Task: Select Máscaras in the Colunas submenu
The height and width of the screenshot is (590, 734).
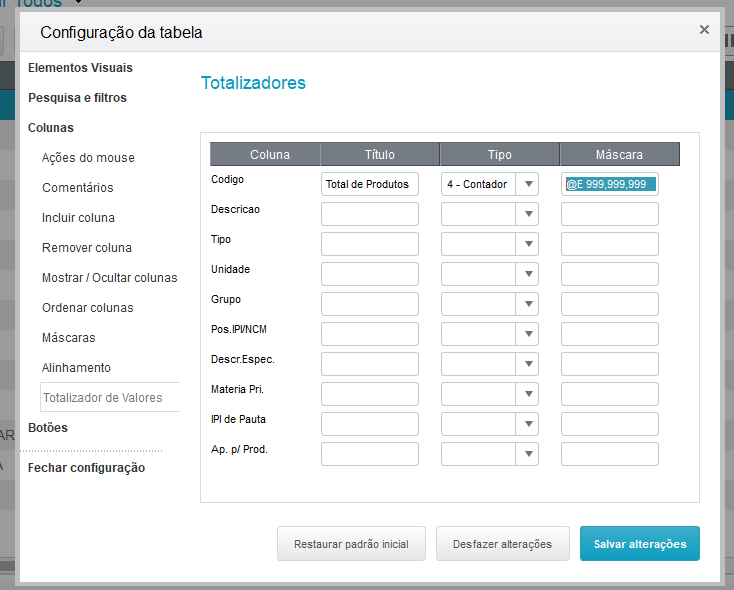Action: pyautogui.click(x=69, y=338)
